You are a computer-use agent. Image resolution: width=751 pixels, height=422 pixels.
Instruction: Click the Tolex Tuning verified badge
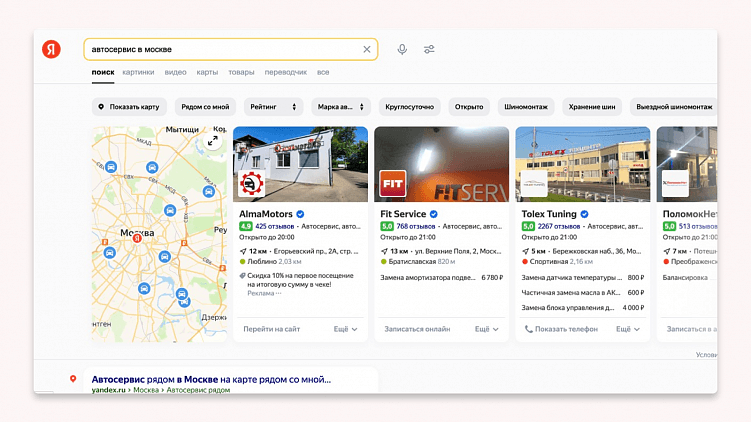584,214
